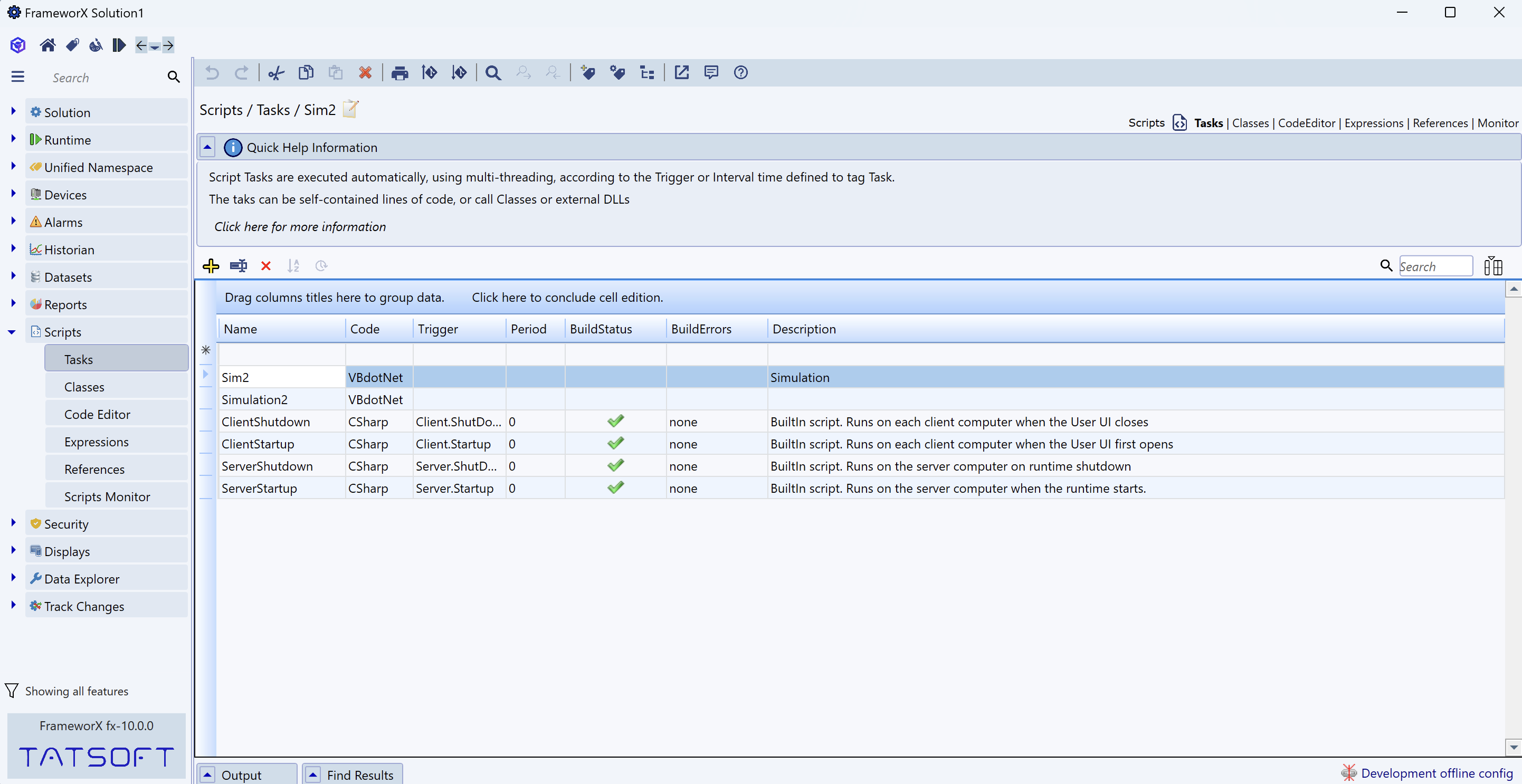Viewport: 1522px width, 784px height.
Task: Switch to Classes tab at top right
Action: pos(1250,123)
